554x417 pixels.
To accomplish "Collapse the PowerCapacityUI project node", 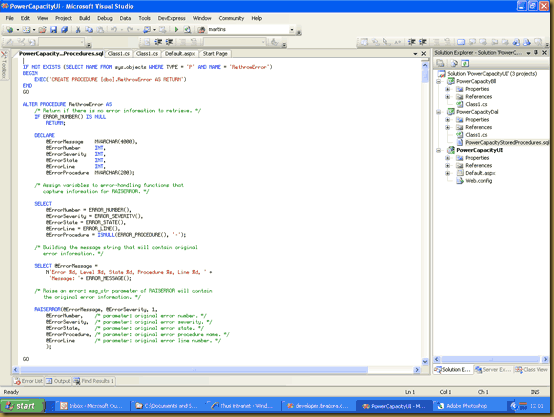I will coord(439,150).
